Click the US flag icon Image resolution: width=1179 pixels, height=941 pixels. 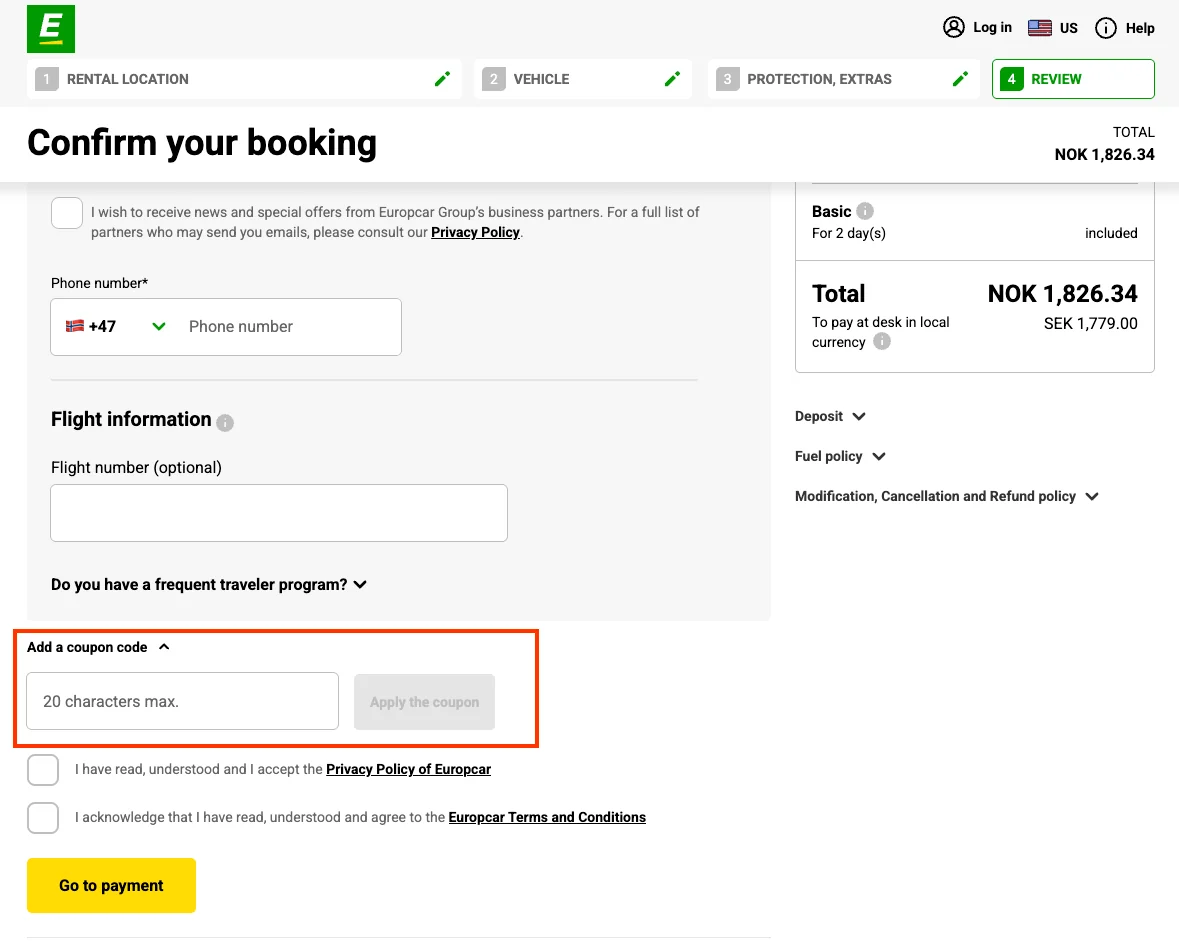(1040, 28)
